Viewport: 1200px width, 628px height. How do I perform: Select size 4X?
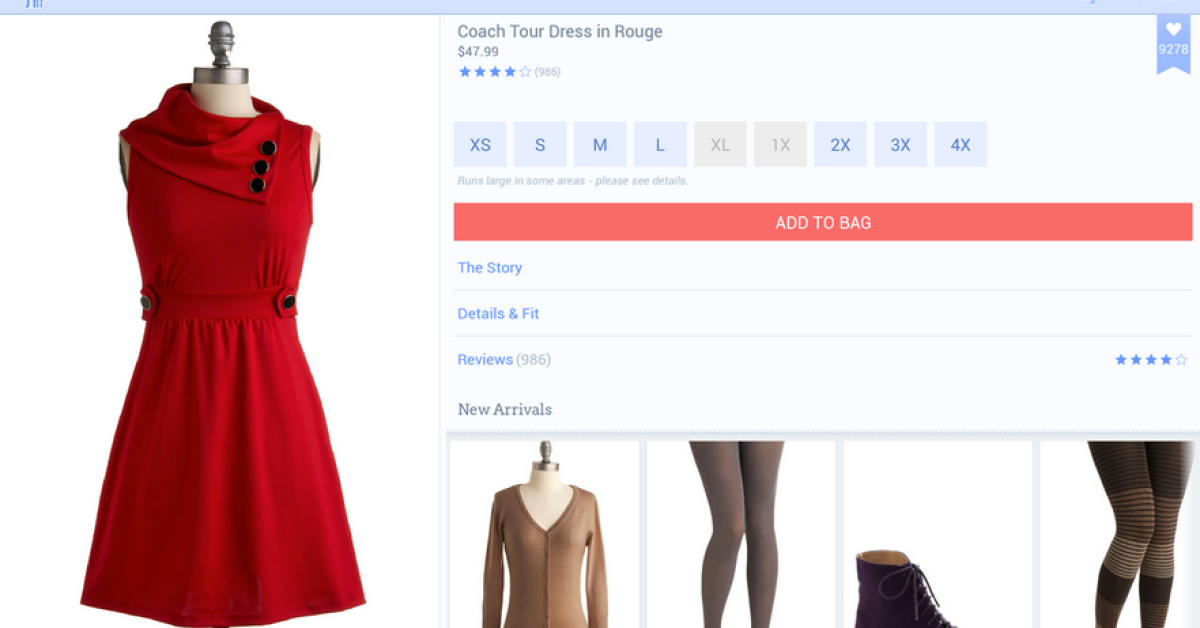[x=960, y=145]
